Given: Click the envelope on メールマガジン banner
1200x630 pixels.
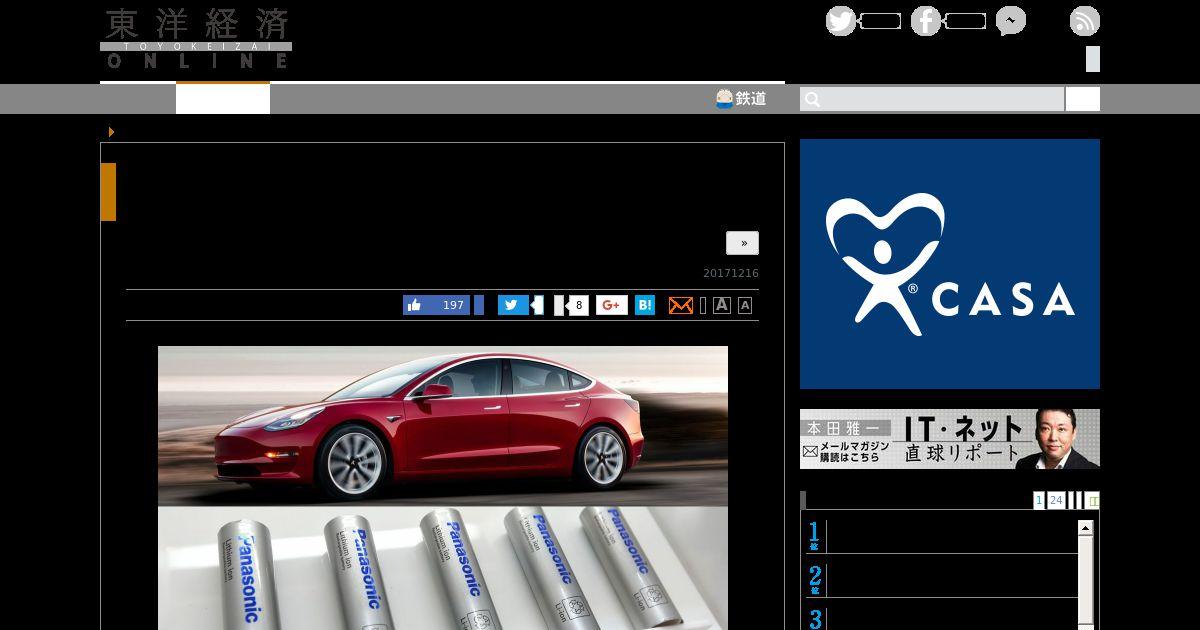Looking at the screenshot, I should [810, 452].
